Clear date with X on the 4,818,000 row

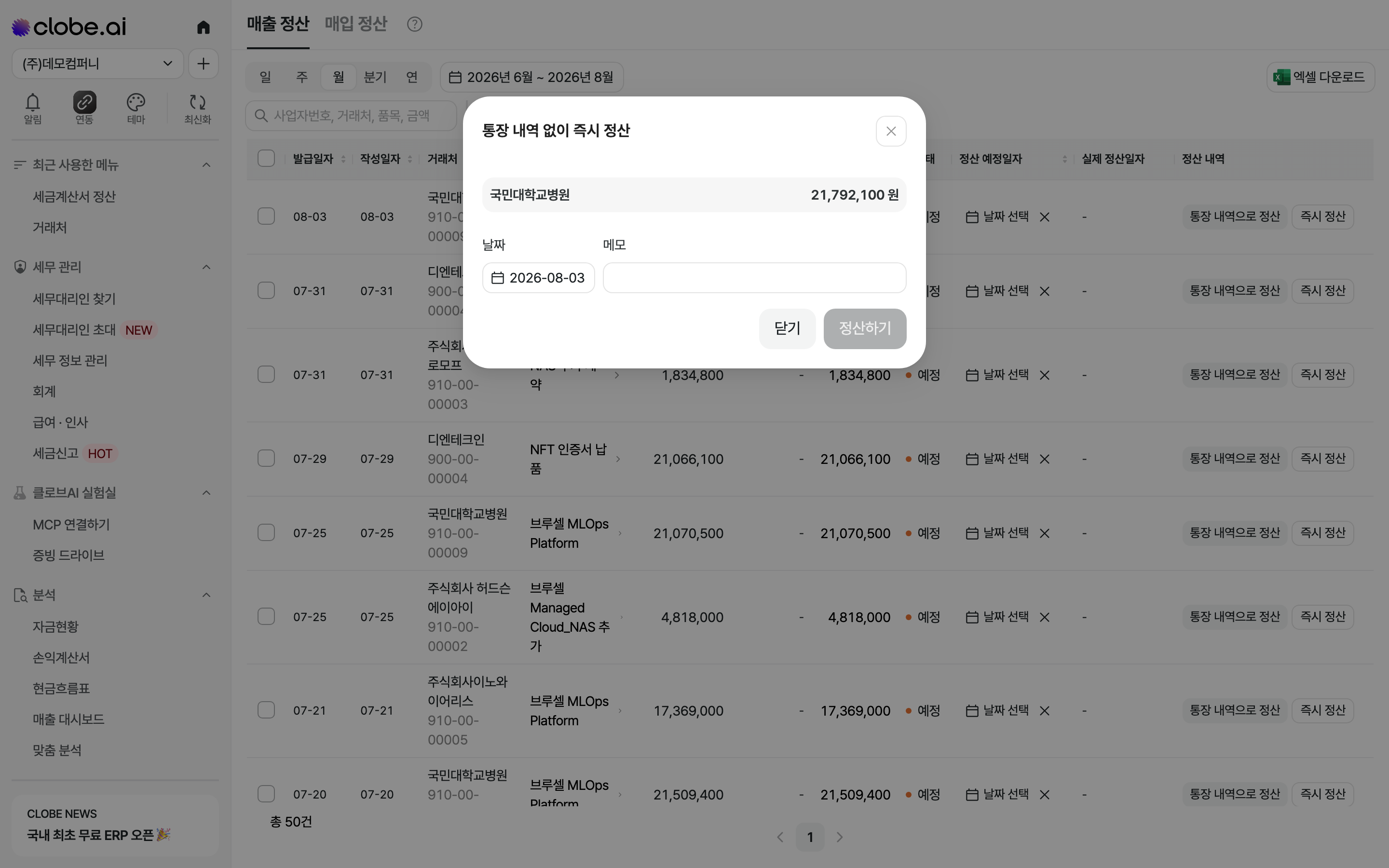[1045, 617]
